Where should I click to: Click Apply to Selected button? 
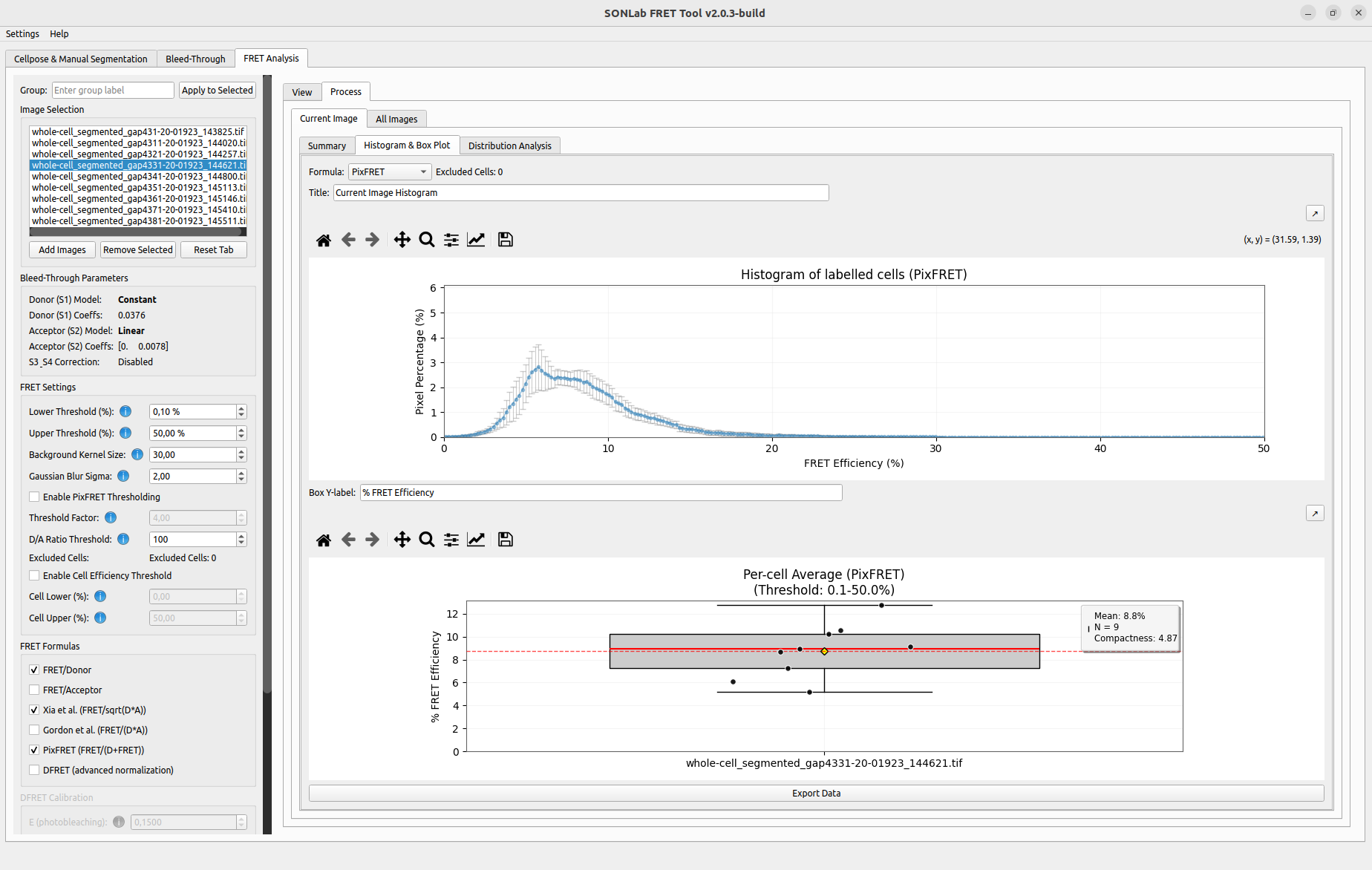218,90
